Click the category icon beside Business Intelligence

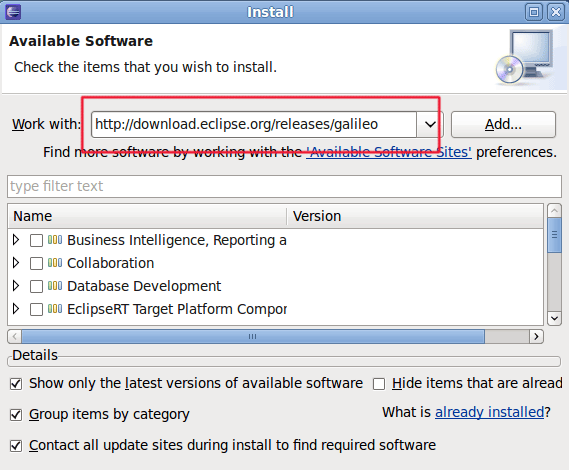point(55,240)
